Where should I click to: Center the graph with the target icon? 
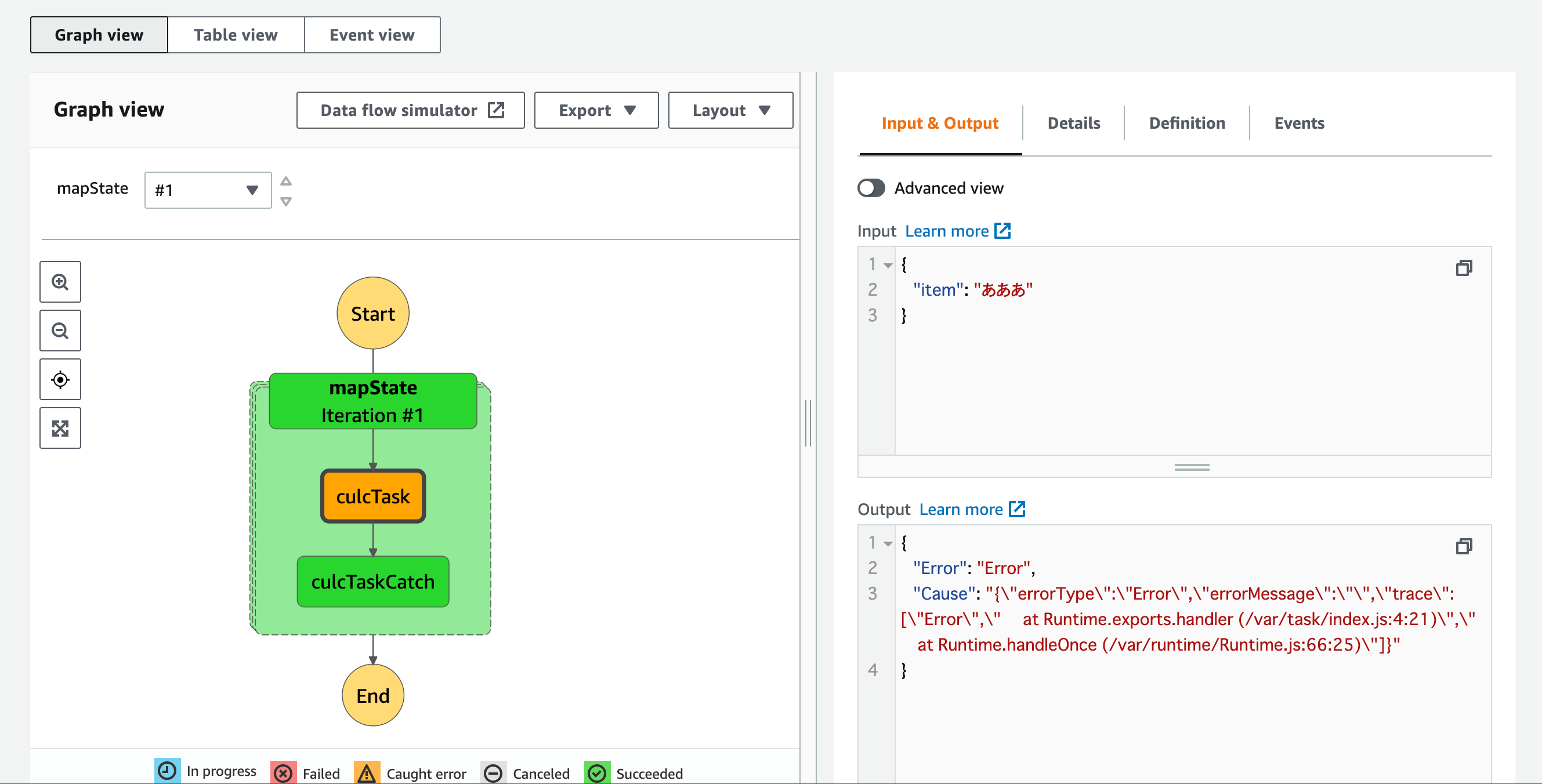coord(60,379)
